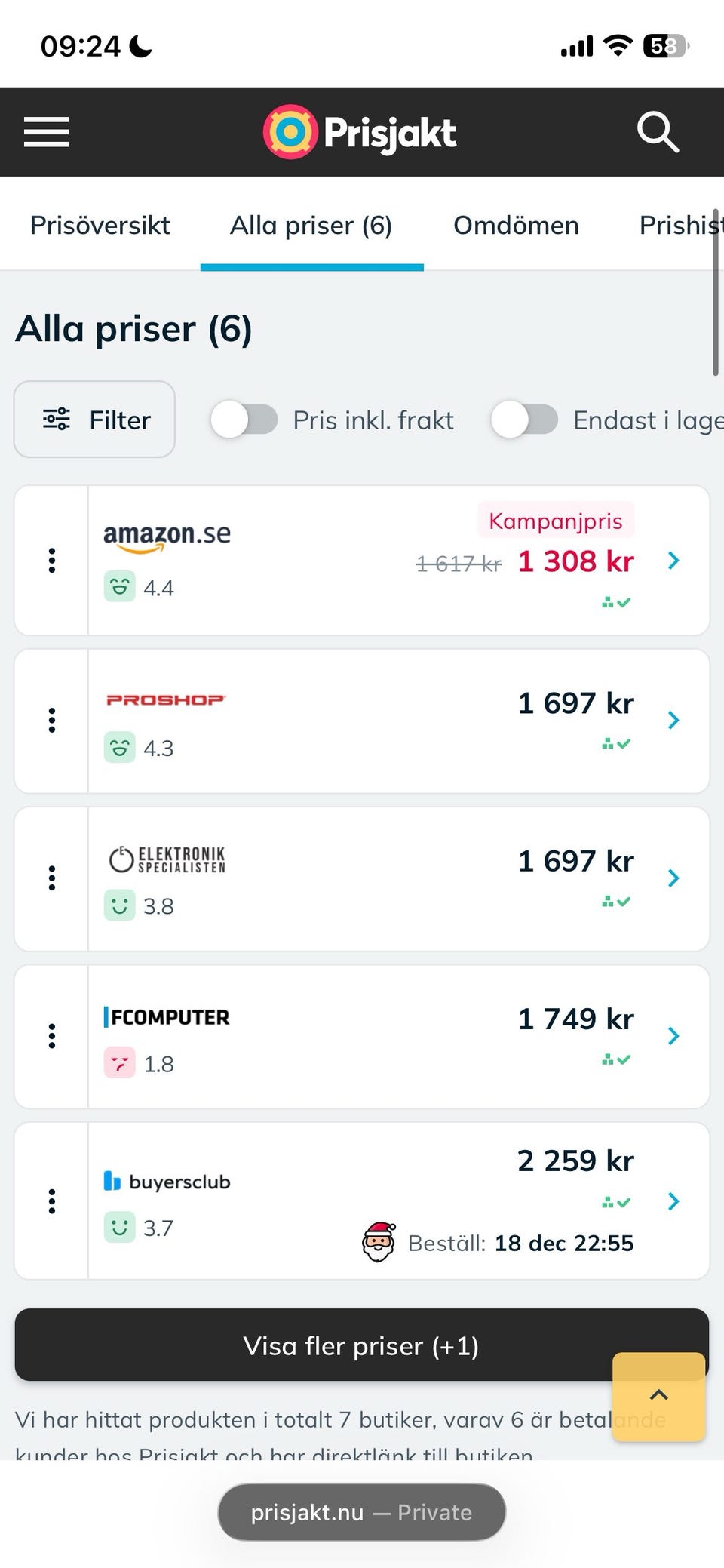Image resolution: width=724 pixels, height=1568 pixels.
Task: Tap the prisjakt.nu address bar pill
Action: point(361,1512)
